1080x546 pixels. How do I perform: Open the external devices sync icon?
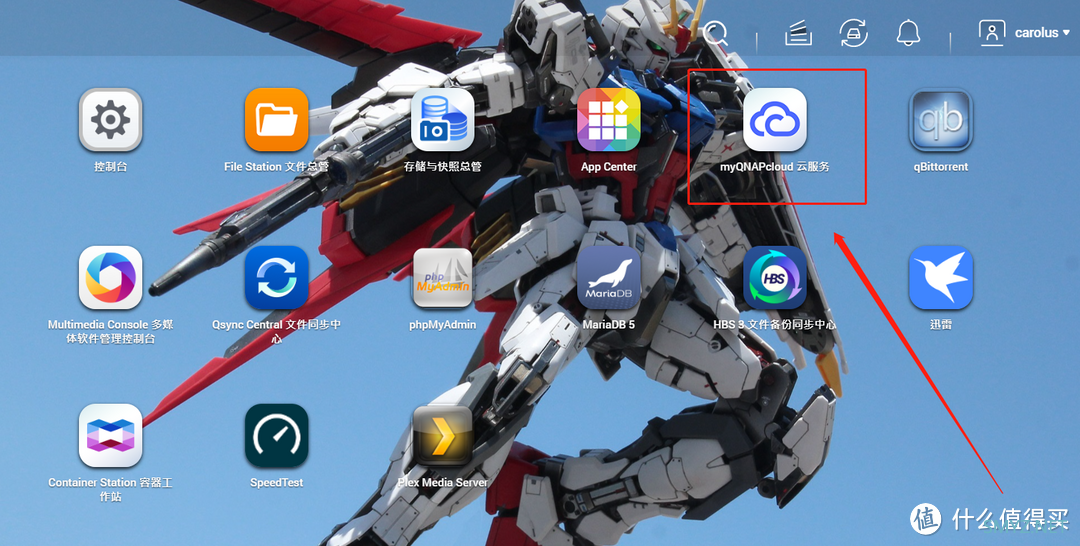coord(853,32)
